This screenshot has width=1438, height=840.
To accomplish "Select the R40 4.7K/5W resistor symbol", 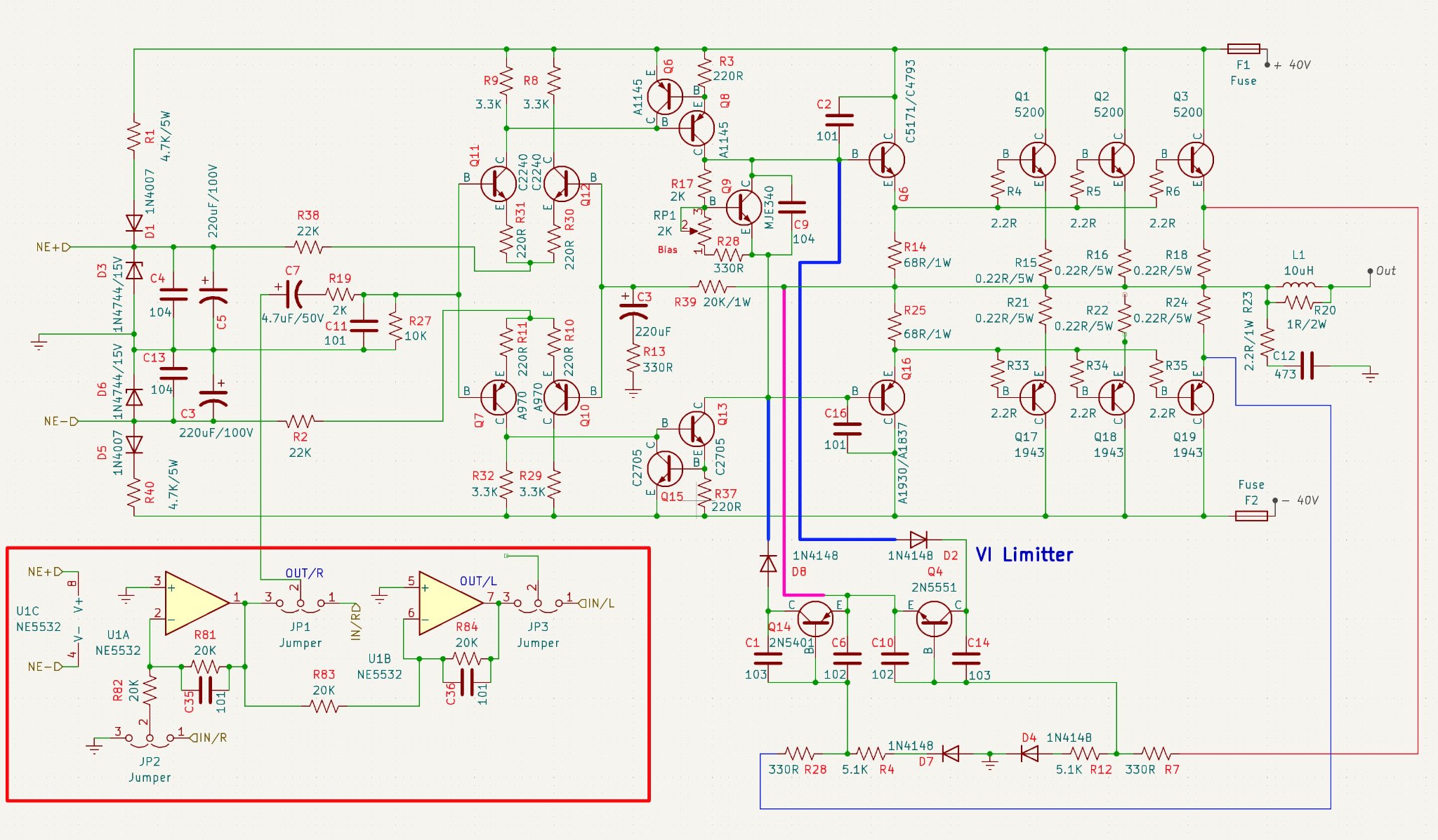I will tap(134, 492).
